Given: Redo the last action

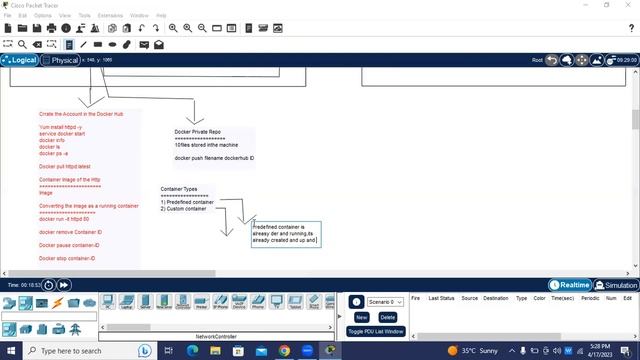Looking at the screenshot, I should (156, 28).
